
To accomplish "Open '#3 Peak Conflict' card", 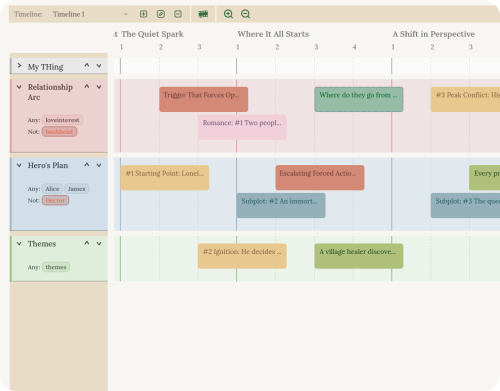I will coord(465,99).
